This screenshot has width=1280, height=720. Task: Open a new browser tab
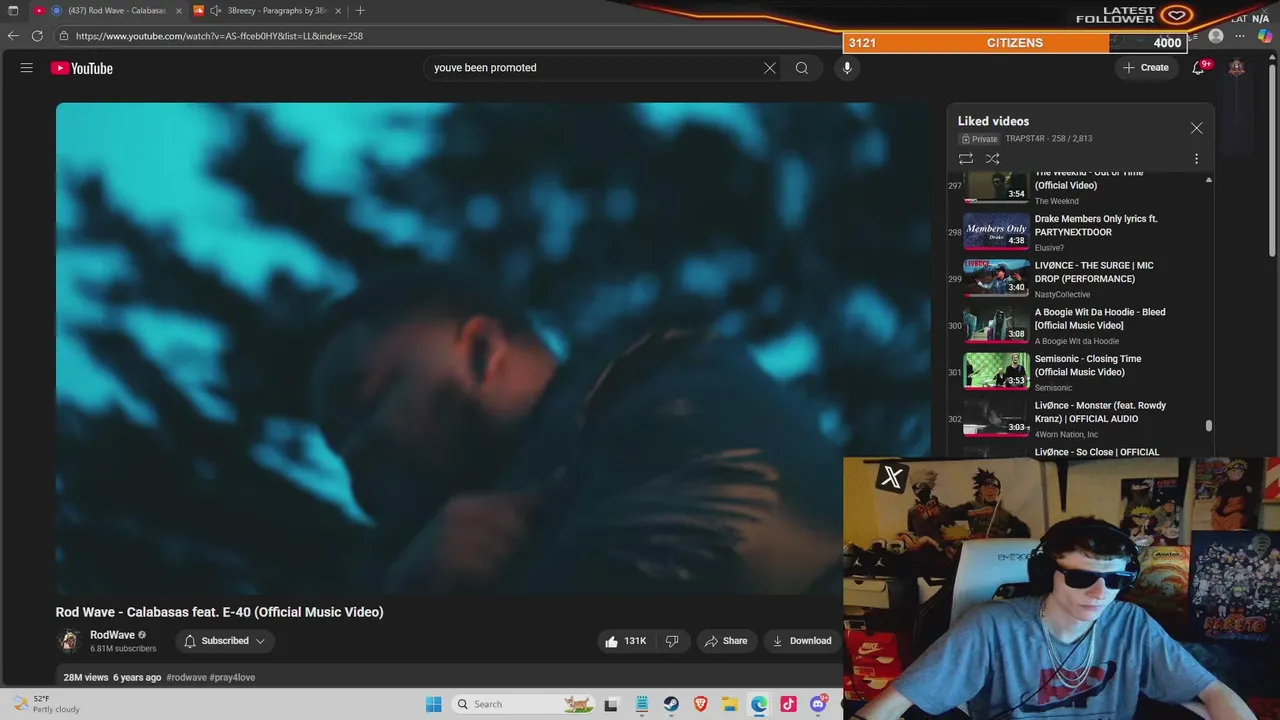360,10
